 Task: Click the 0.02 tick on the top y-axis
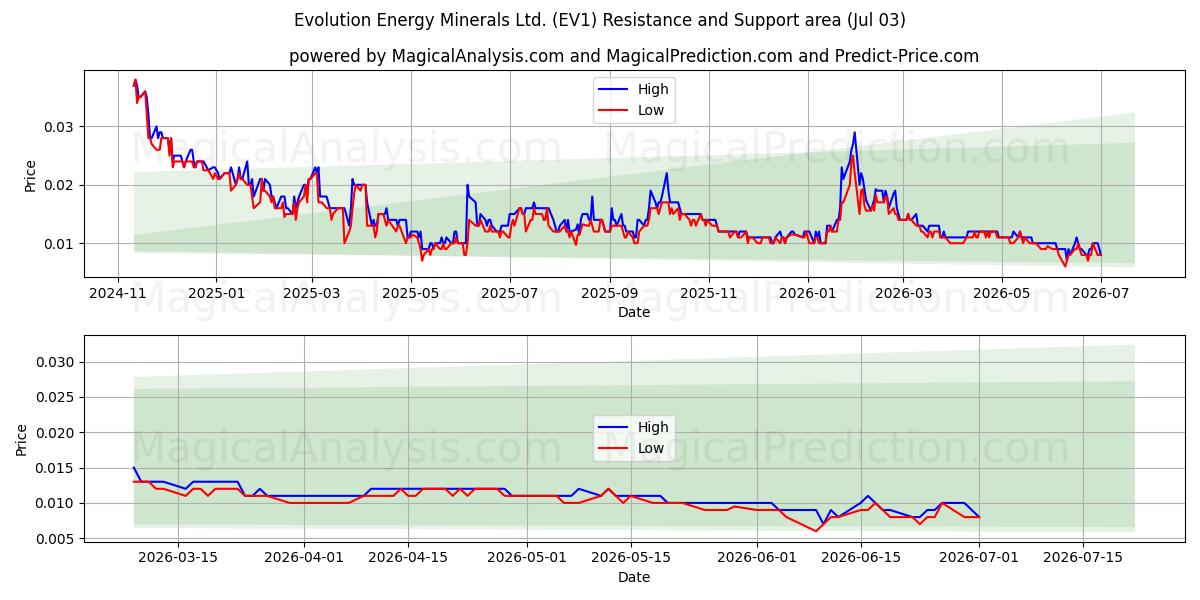click(60, 185)
